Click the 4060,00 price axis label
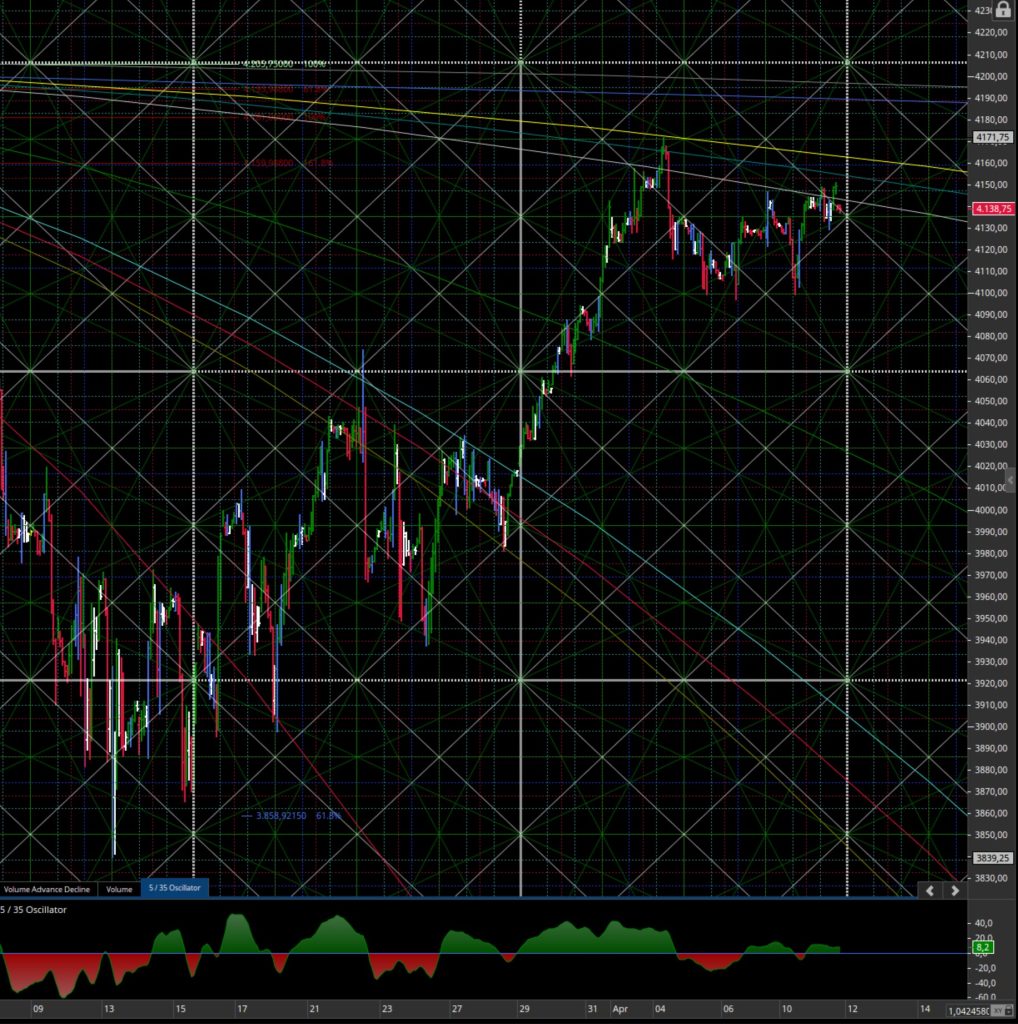The height and width of the screenshot is (1024, 1018). (x=991, y=379)
